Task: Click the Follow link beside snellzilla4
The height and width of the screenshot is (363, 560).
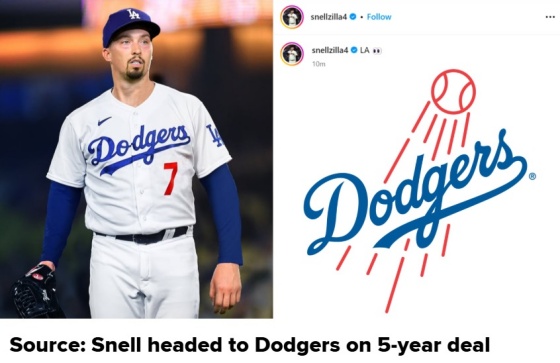Action: [x=379, y=17]
